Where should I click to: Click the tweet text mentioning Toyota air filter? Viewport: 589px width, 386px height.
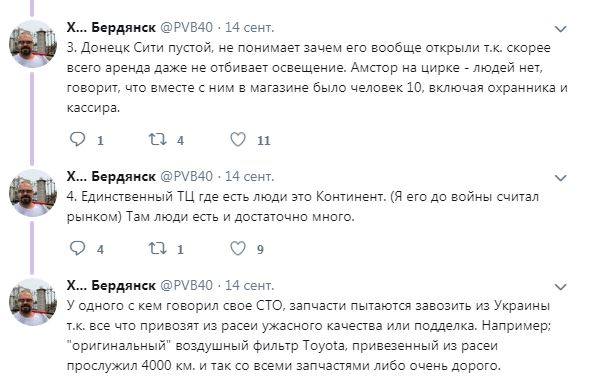(x=309, y=336)
